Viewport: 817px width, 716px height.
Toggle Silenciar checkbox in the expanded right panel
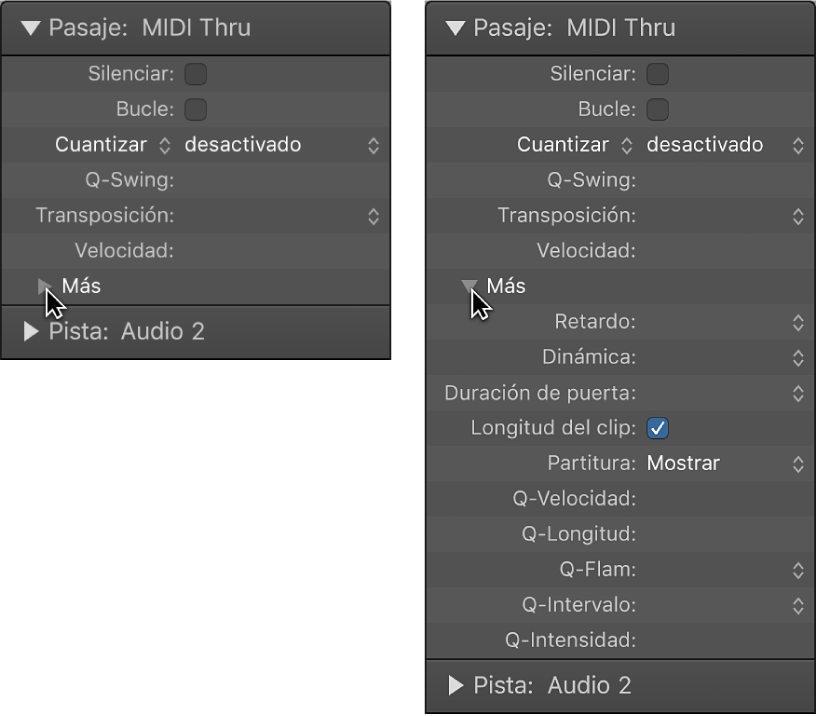tap(658, 74)
